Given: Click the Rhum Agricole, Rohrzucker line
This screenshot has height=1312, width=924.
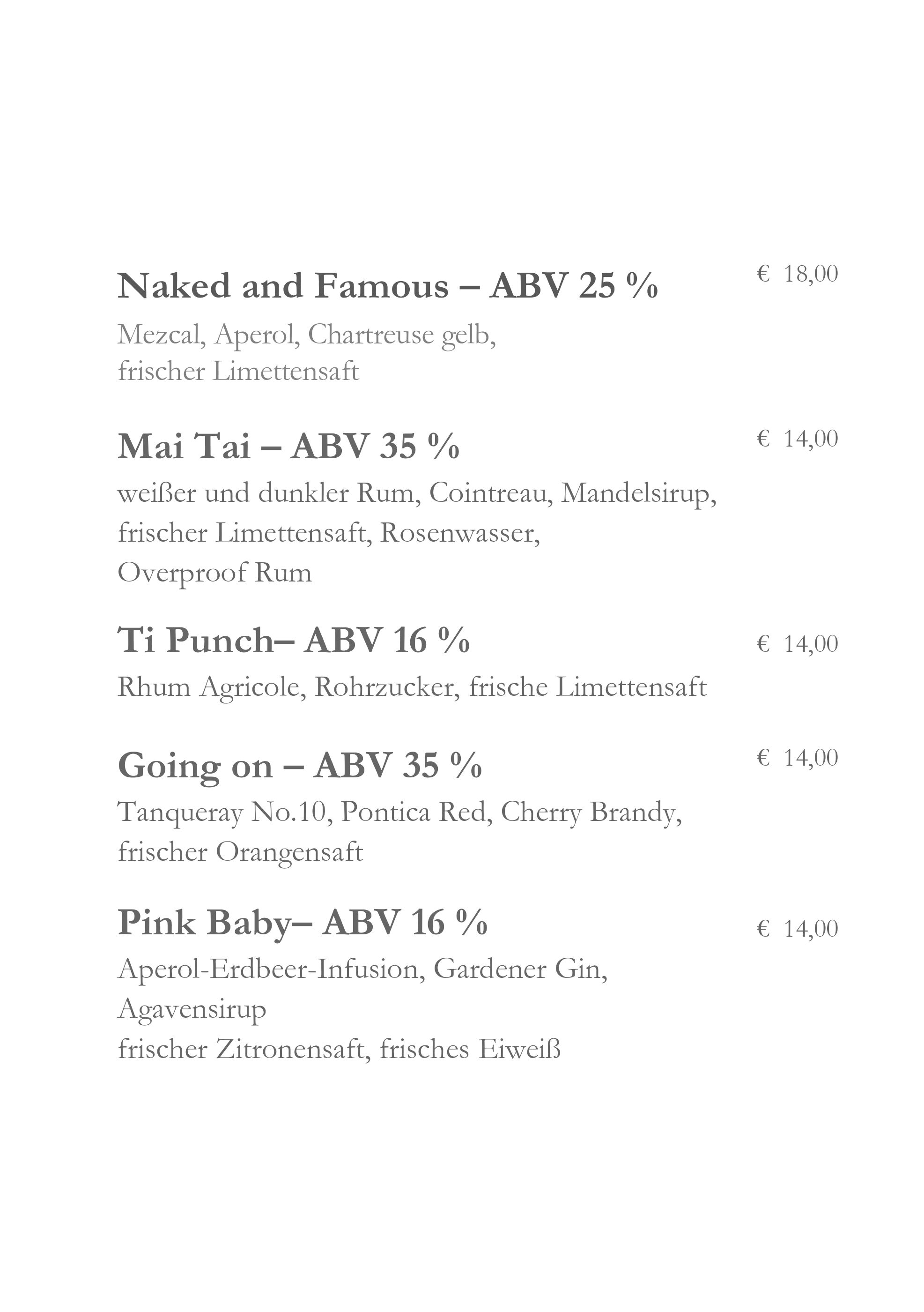Looking at the screenshot, I should [x=412, y=687].
